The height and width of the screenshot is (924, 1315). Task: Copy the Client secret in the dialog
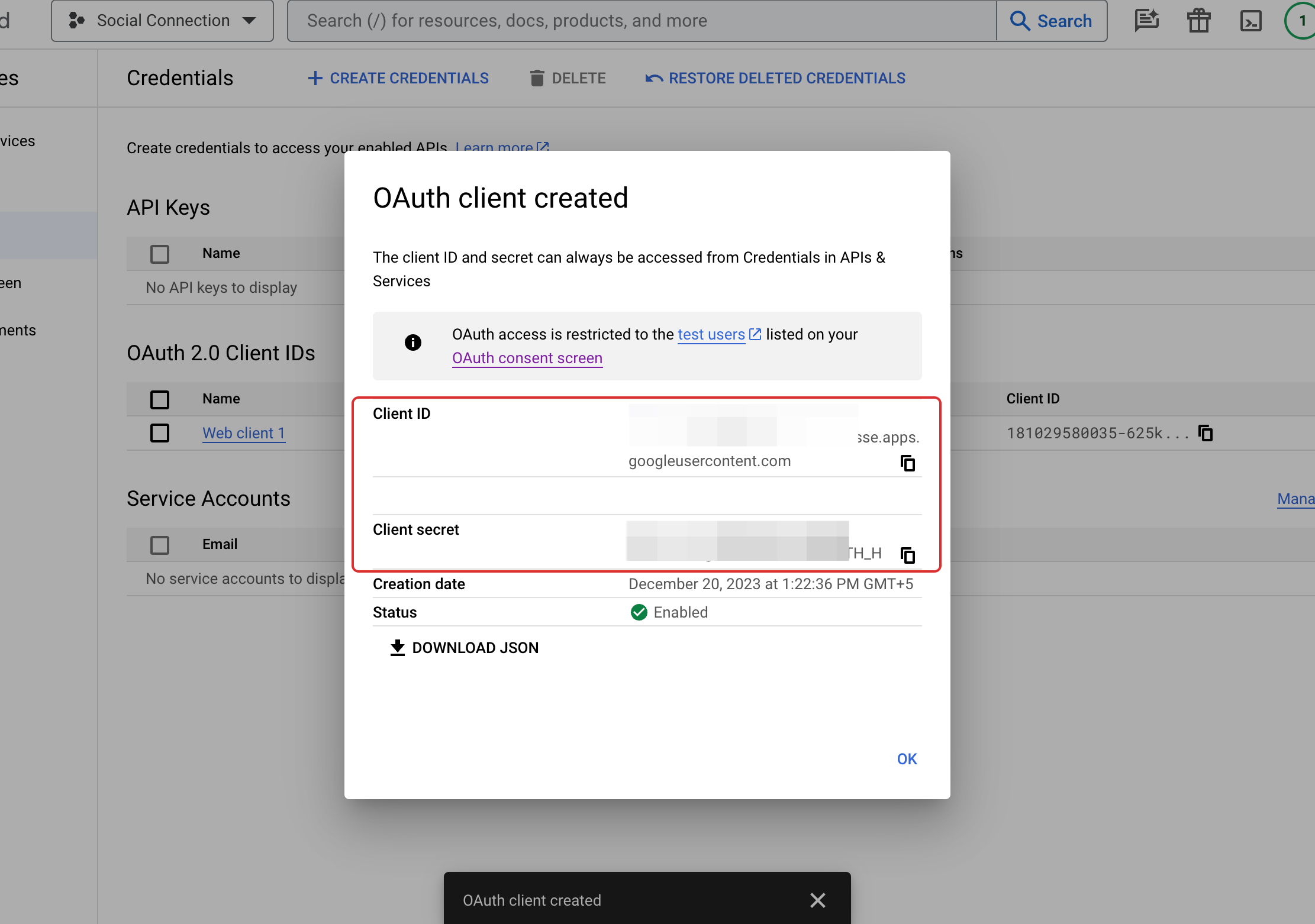908,555
